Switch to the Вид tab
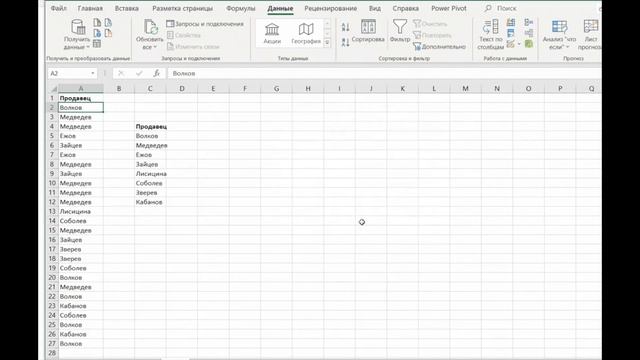The width and height of the screenshot is (640, 360). 375,8
